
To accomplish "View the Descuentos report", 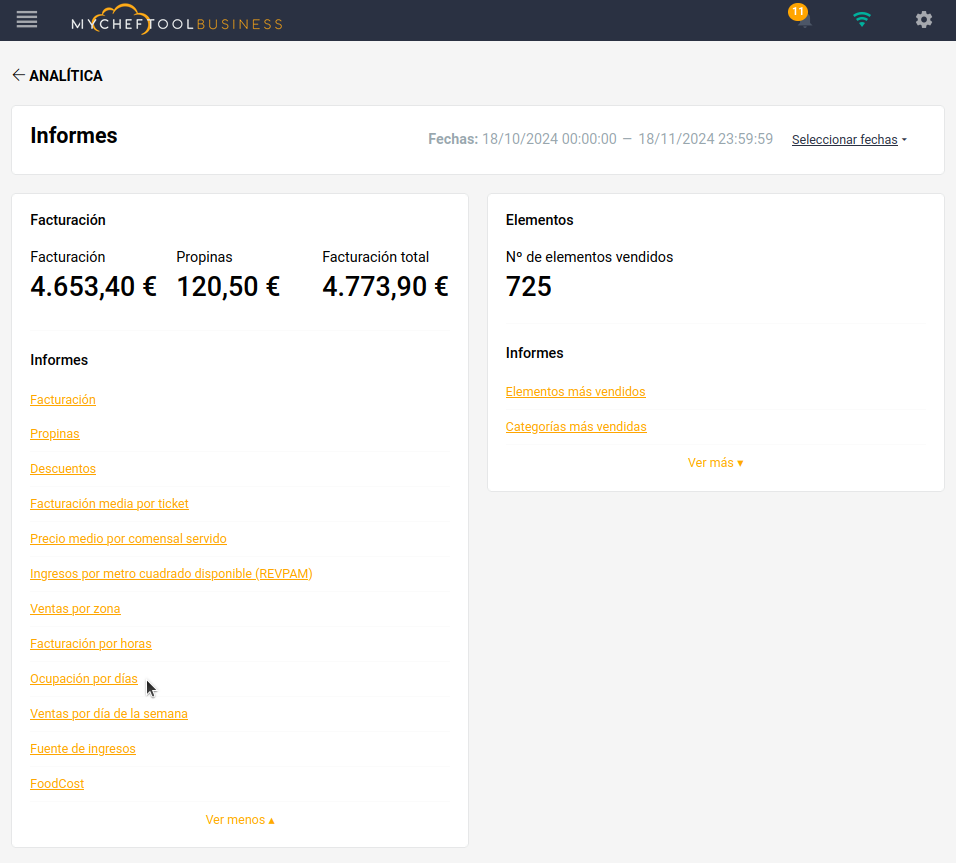I will [x=63, y=469].
